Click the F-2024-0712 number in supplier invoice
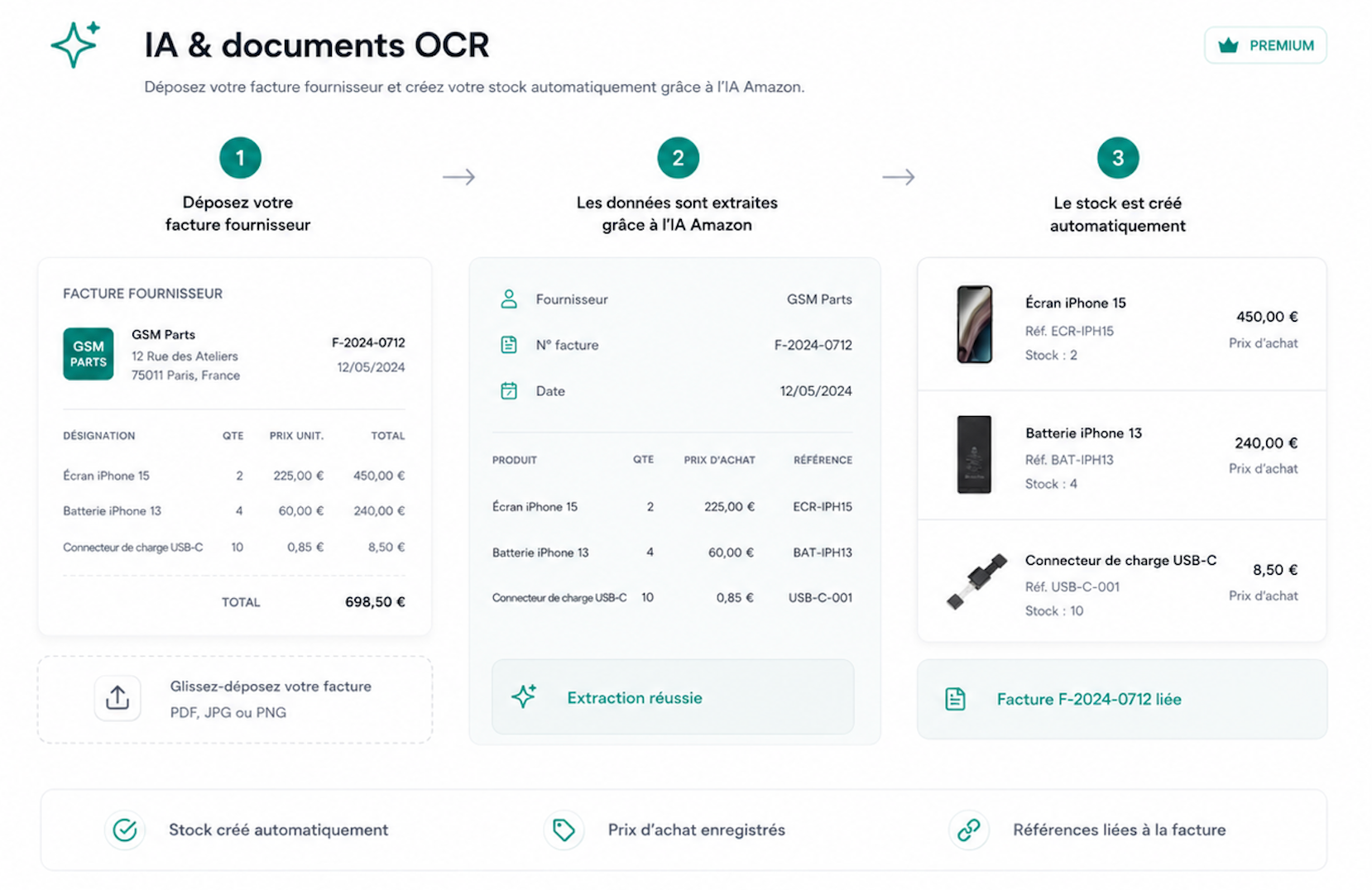The width and height of the screenshot is (1372, 890). click(368, 342)
